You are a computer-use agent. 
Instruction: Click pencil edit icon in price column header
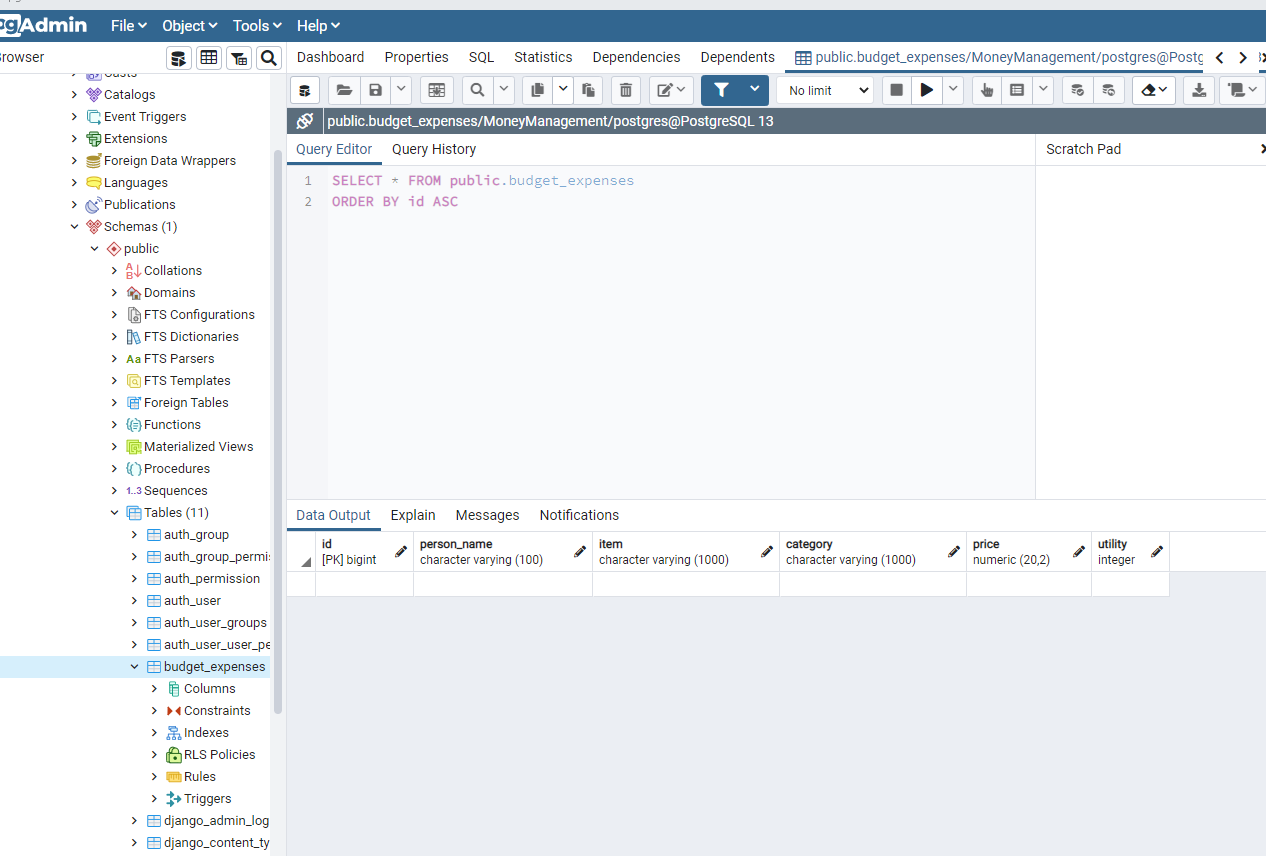click(x=1078, y=551)
